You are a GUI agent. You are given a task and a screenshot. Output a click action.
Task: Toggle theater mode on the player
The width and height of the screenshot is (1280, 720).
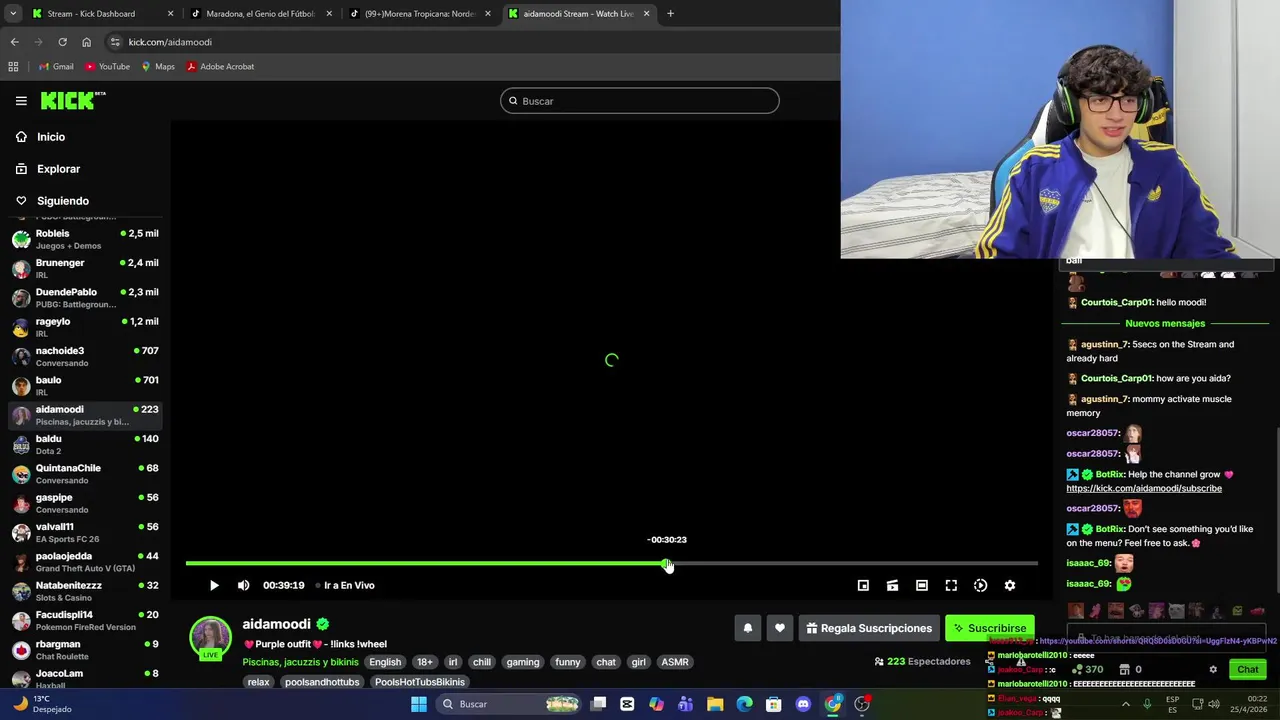click(x=922, y=585)
